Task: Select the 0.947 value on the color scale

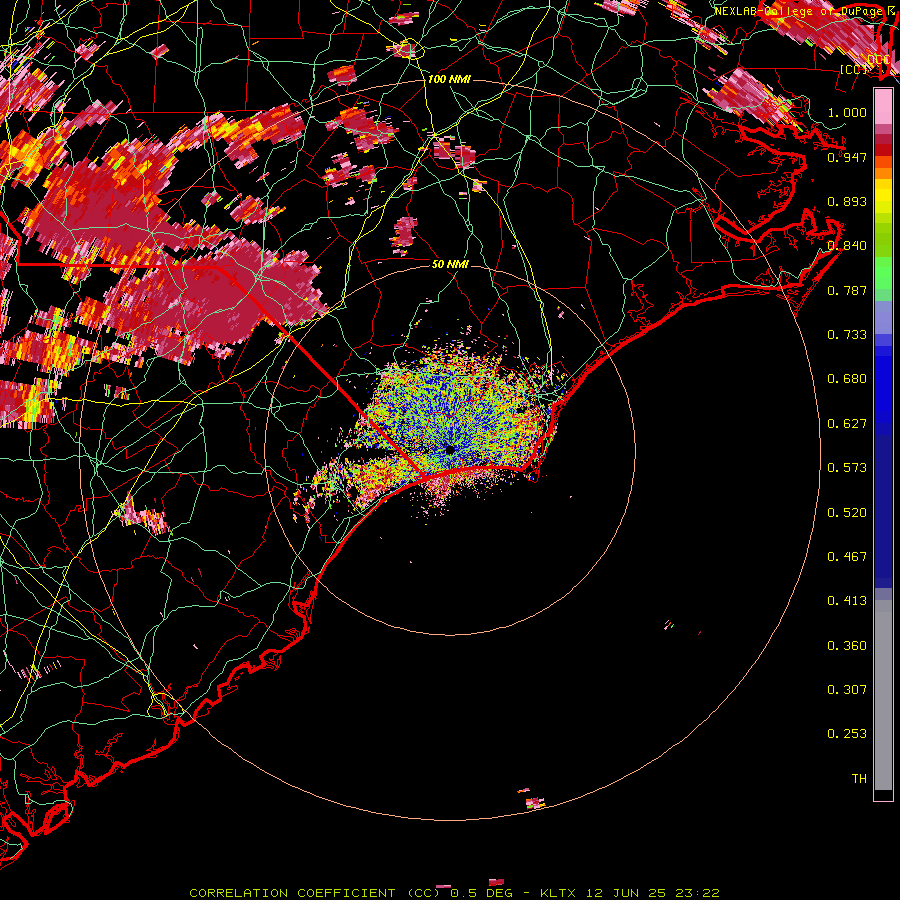Action: pos(847,157)
